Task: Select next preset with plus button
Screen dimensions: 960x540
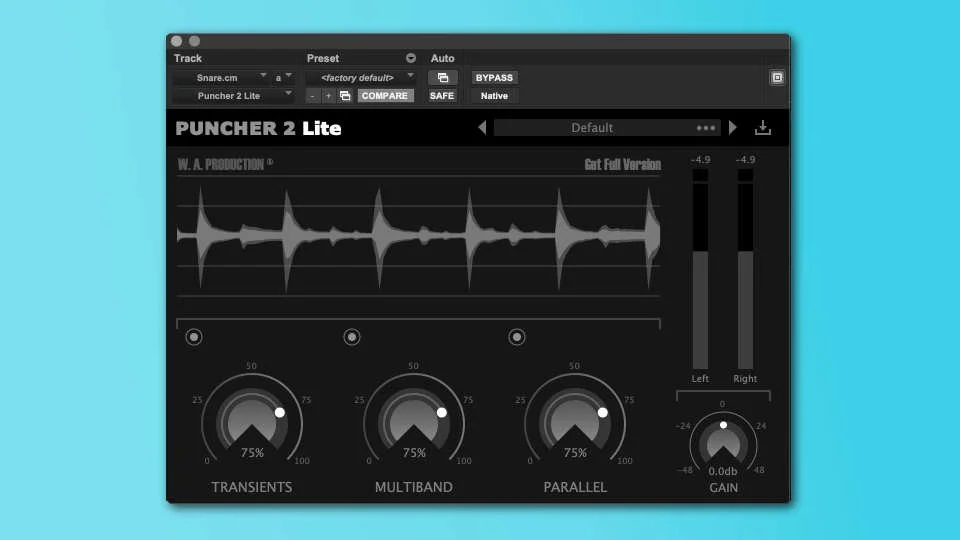Action: tap(328, 96)
